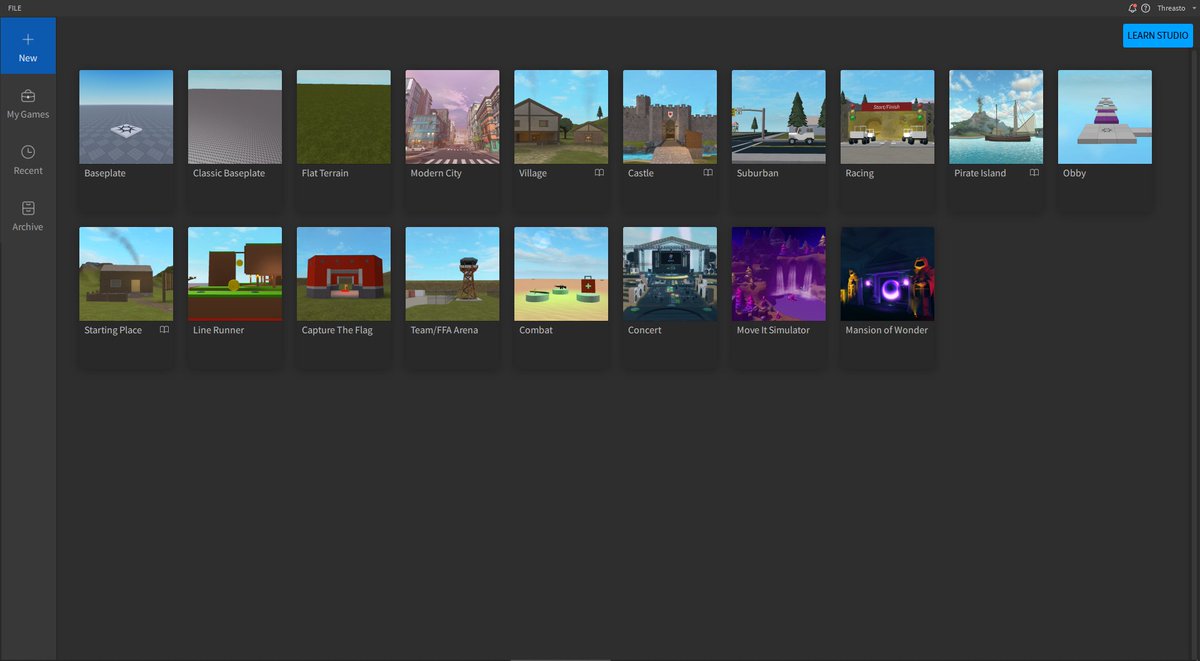Open the notifications bell icon
Screen dimensions: 1200x661
click(x=1132, y=8)
